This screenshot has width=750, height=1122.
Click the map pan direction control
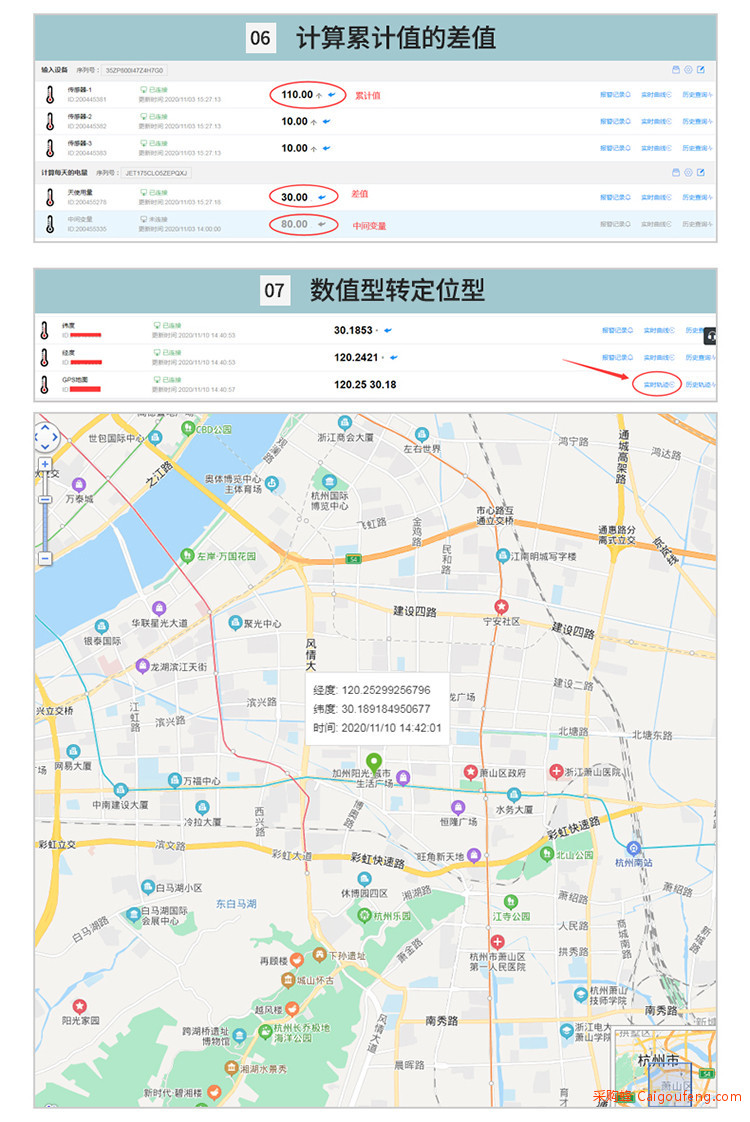[x=45, y=436]
